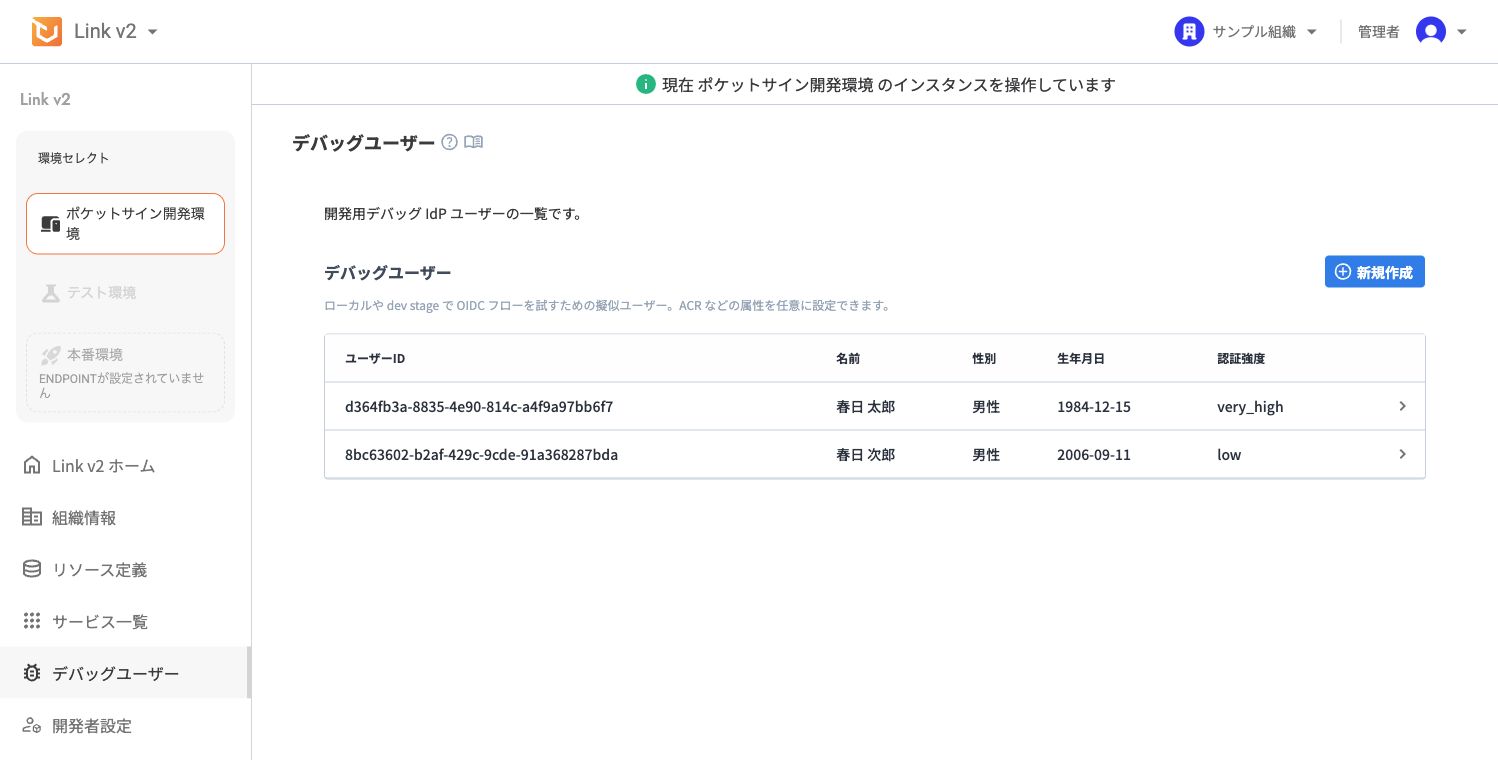
Task: Click the user avatar icon
Action: point(1431,31)
